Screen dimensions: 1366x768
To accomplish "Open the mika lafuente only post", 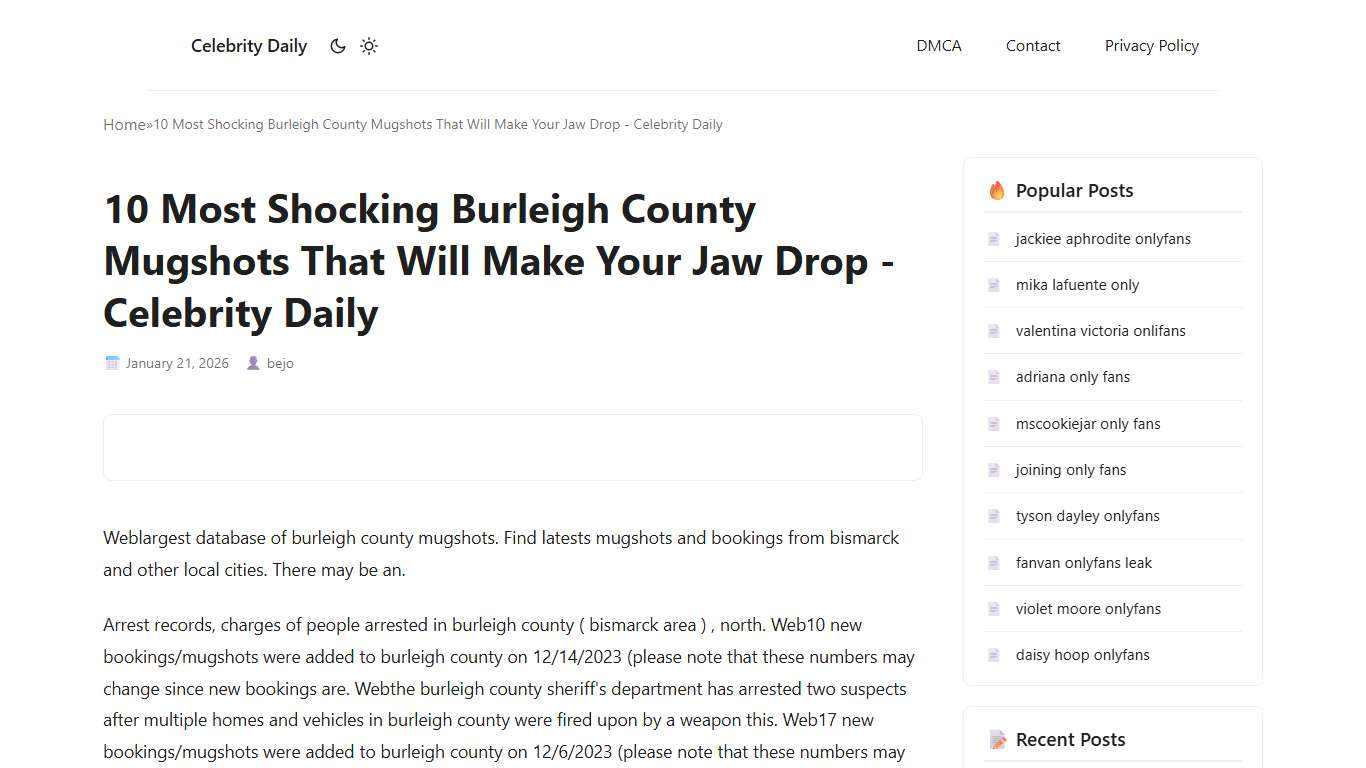I will click(1077, 285).
